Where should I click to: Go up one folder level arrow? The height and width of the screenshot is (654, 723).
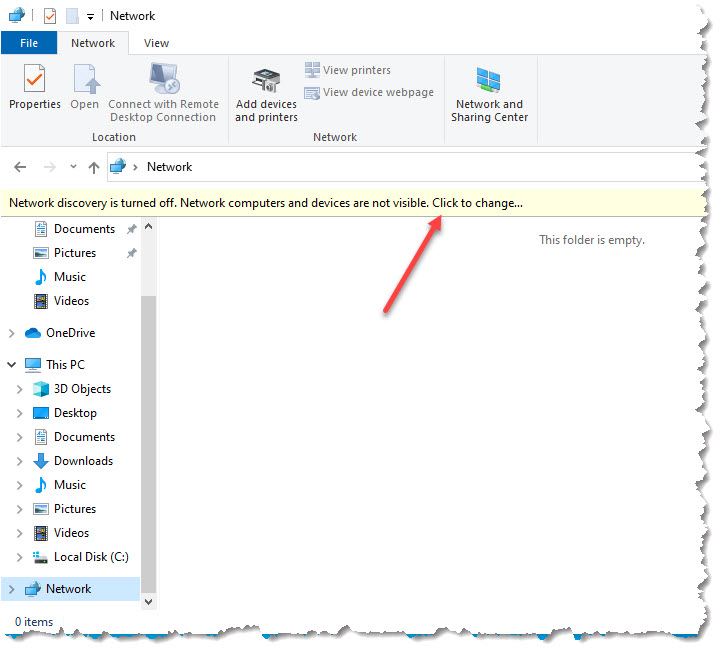coord(94,167)
